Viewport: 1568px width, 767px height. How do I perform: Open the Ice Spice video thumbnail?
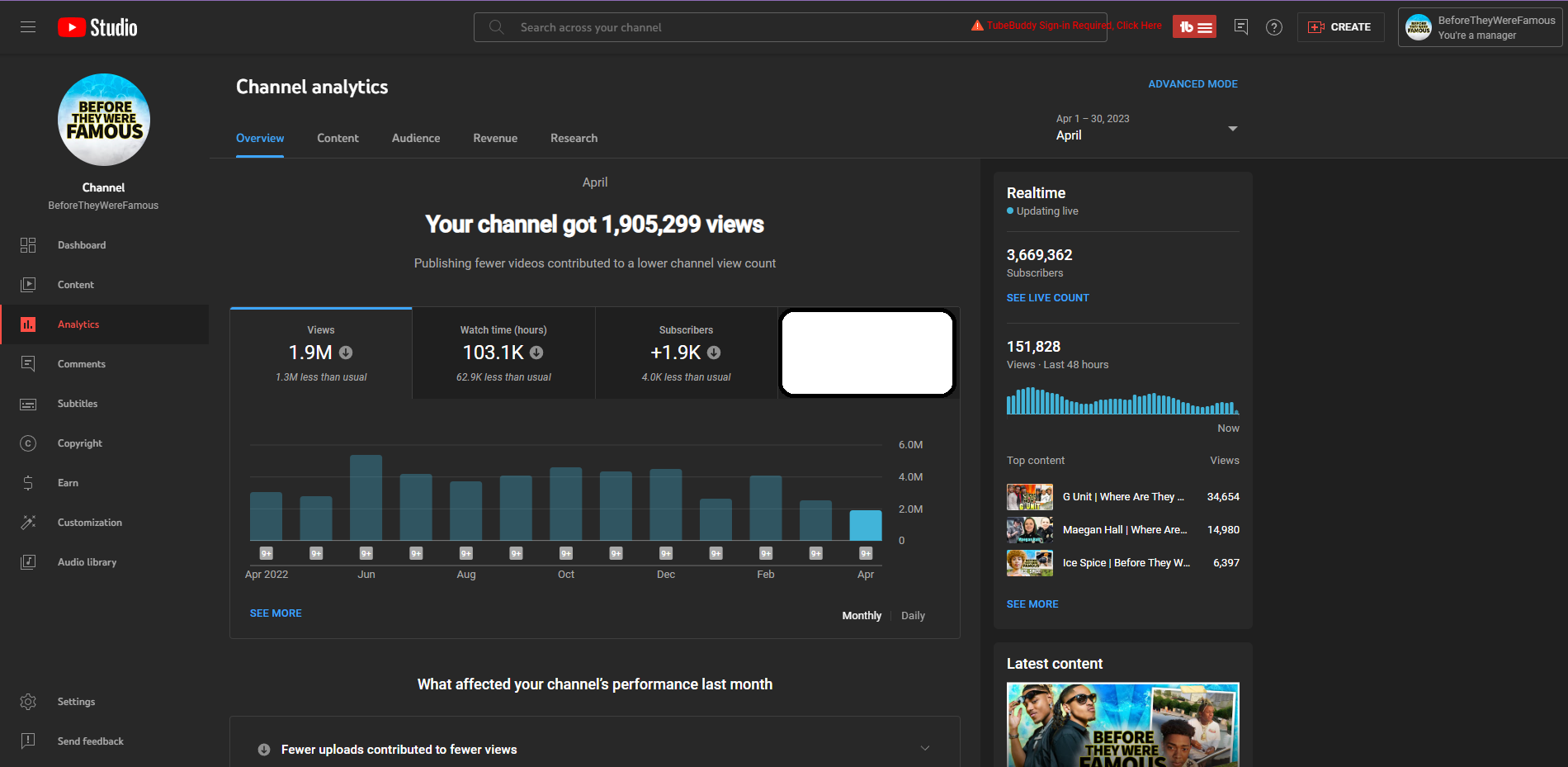coord(1030,563)
